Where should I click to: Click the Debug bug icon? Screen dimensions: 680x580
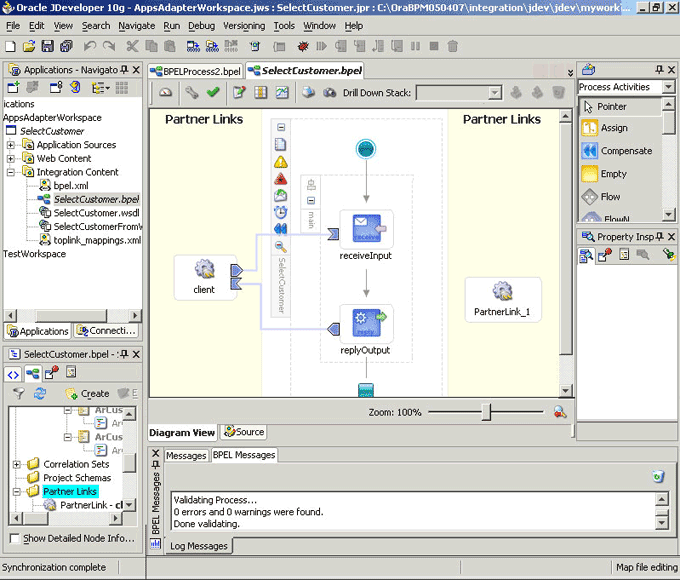pos(303,46)
